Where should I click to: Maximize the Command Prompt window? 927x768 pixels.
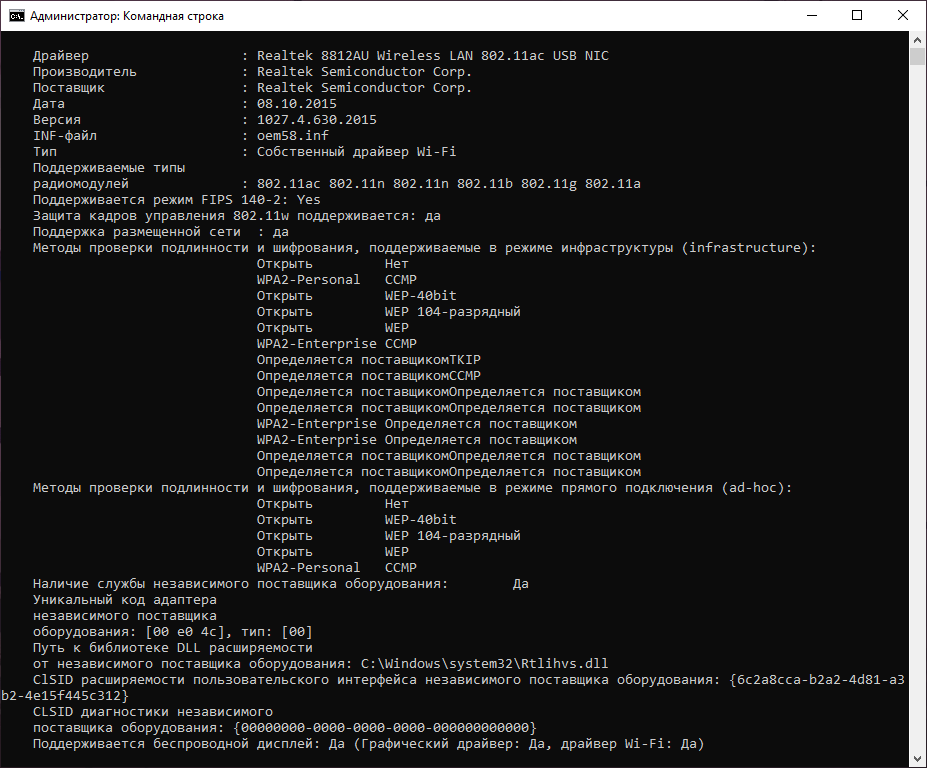(857, 15)
